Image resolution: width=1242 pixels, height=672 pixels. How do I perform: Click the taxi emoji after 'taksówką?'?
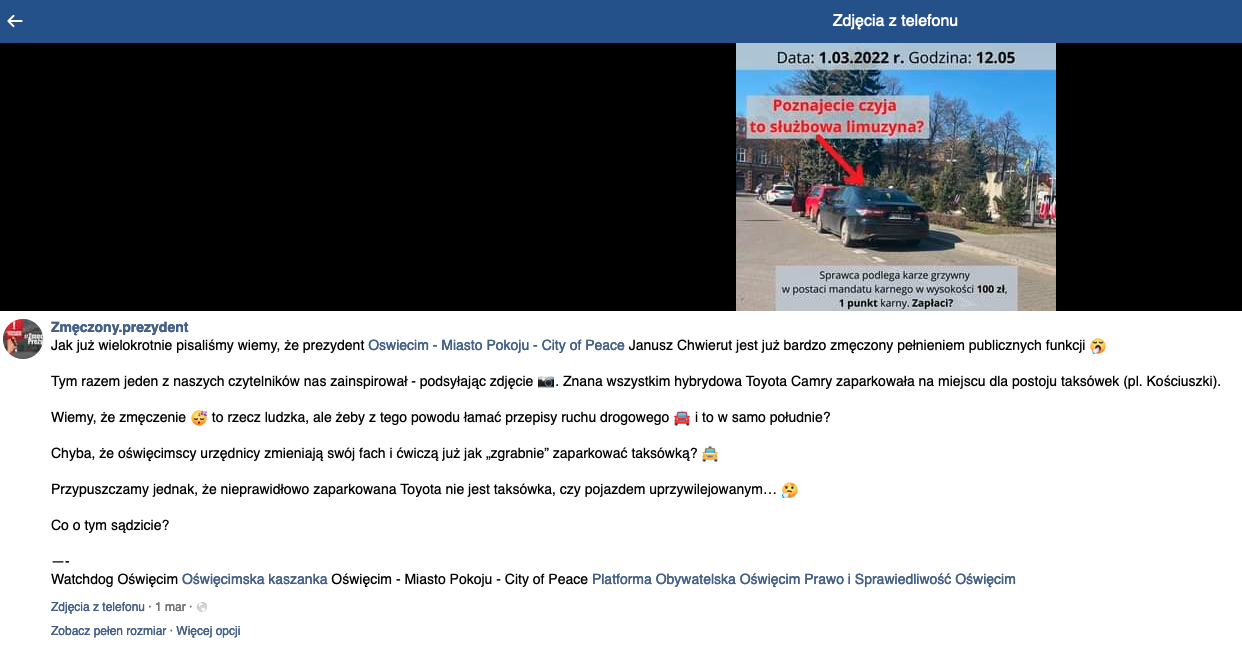pyautogui.click(x=710, y=454)
